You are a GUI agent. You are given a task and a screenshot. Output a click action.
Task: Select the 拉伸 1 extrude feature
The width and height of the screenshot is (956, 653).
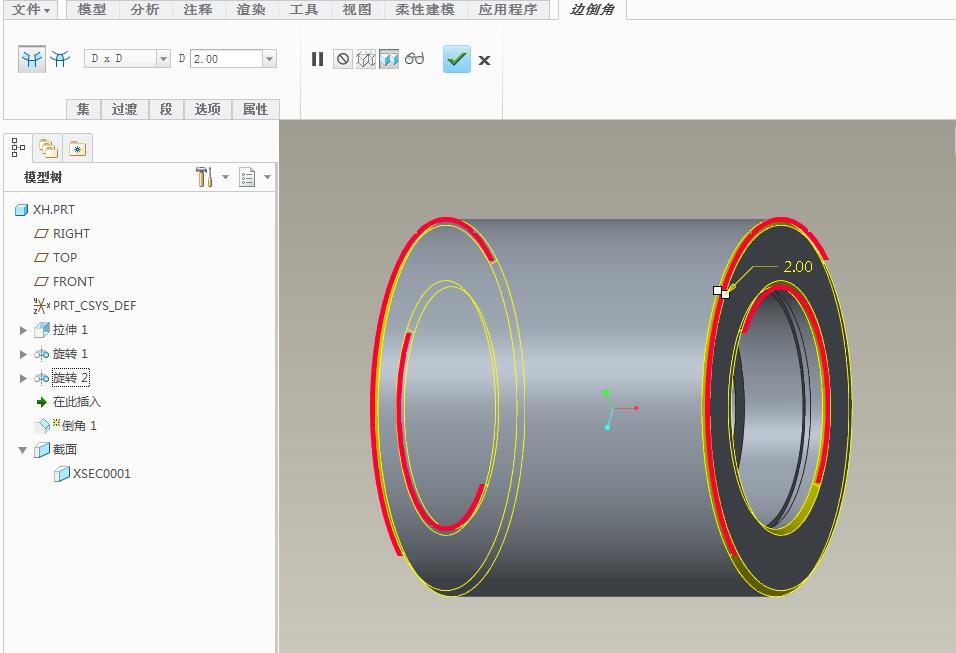[x=70, y=330]
